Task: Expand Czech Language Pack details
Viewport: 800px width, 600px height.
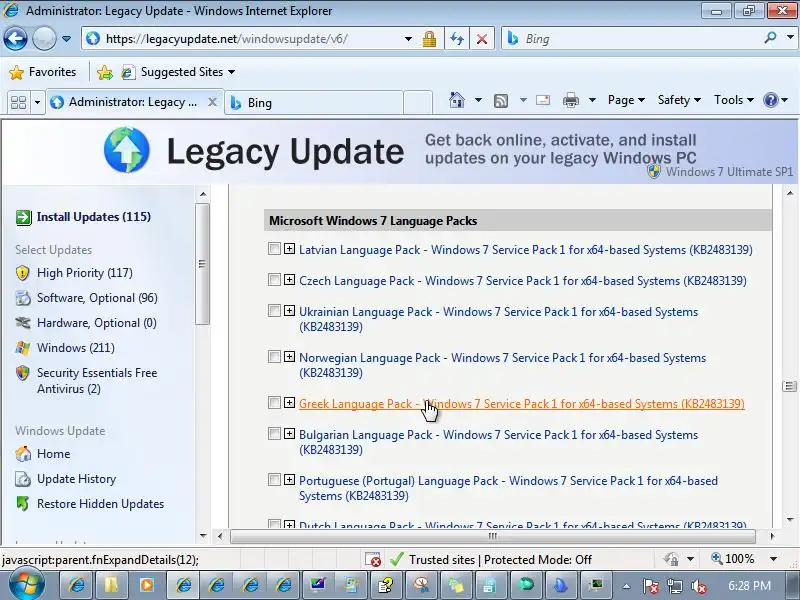Action: (x=289, y=280)
